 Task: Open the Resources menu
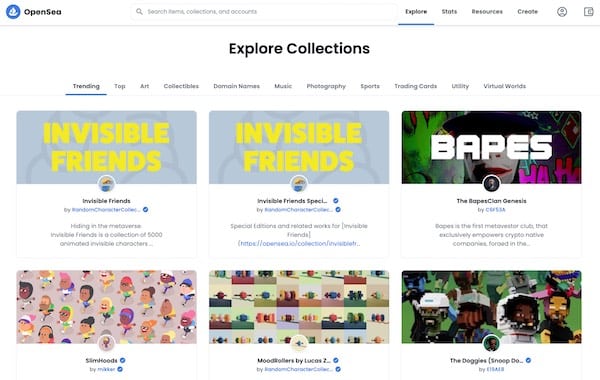click(487, 12)
